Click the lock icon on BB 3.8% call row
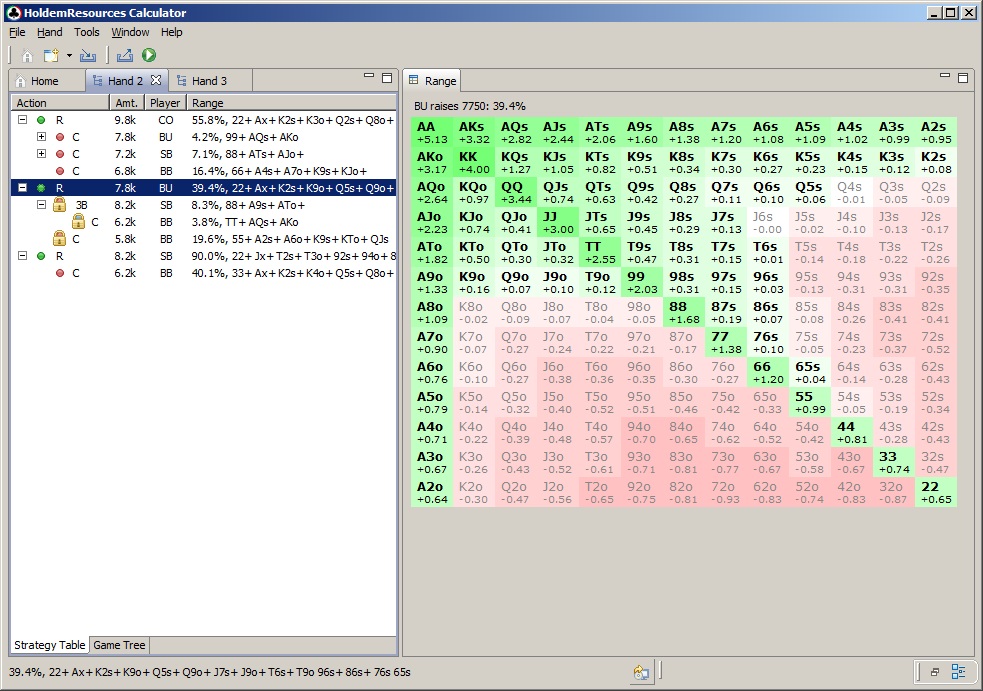 [x=78, y=221]
